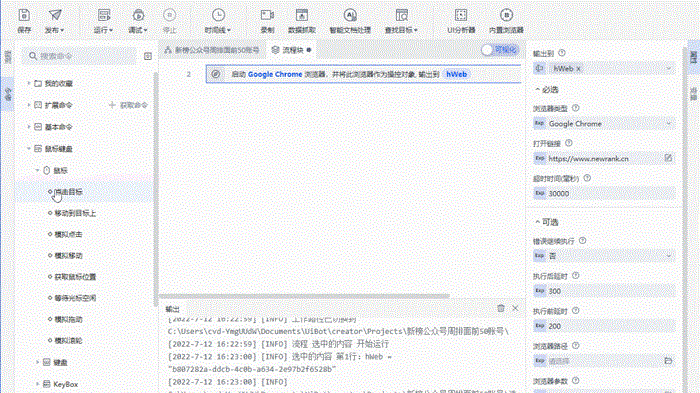This screenshot has height=393, width=700.
Task: Open the Publish (发布) toolbar icon
Action: tap(55, 15)
